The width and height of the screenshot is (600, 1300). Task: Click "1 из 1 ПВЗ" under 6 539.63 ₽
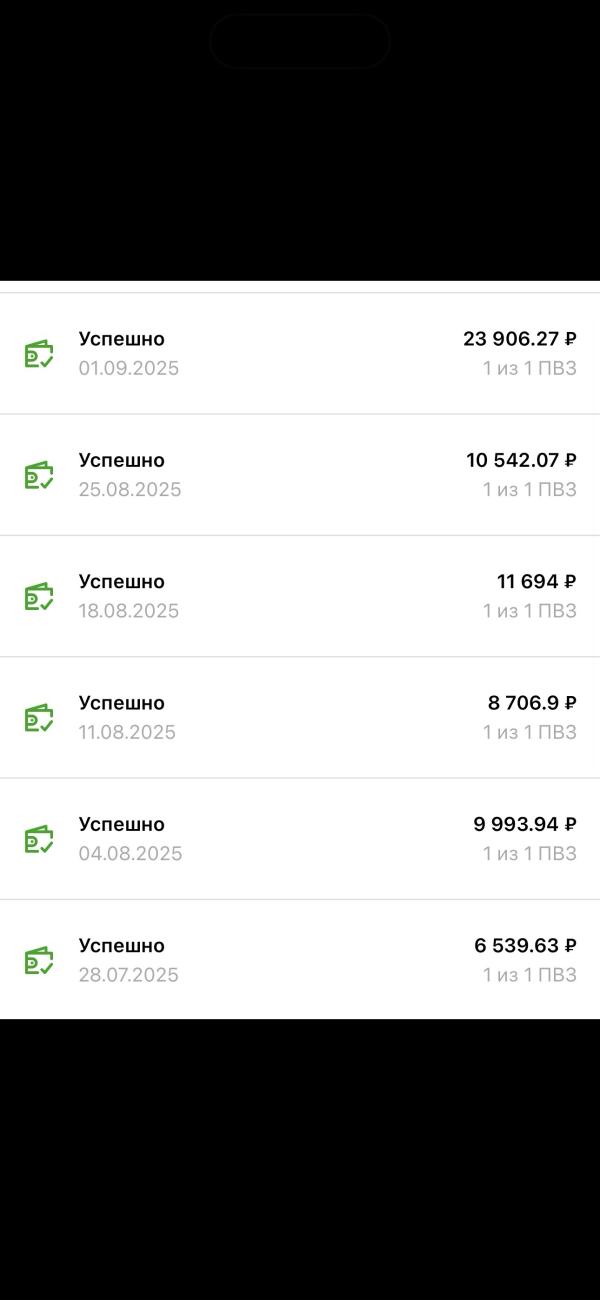coord(529,975)
